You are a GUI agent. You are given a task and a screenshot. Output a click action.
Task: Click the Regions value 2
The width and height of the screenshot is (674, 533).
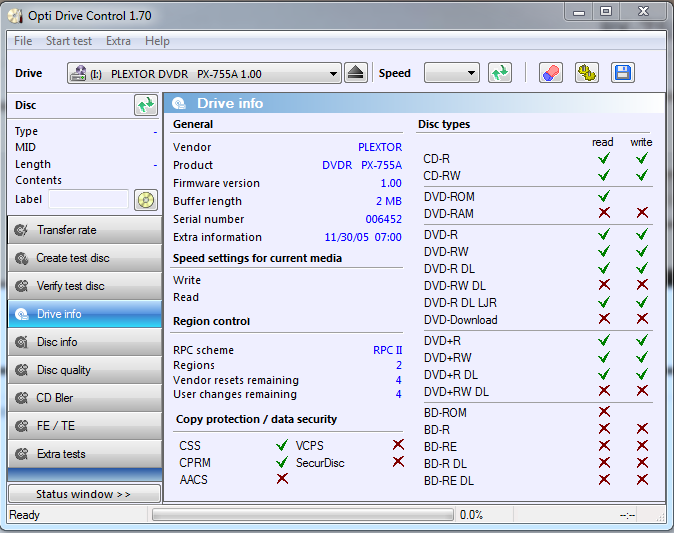(399, 365)
